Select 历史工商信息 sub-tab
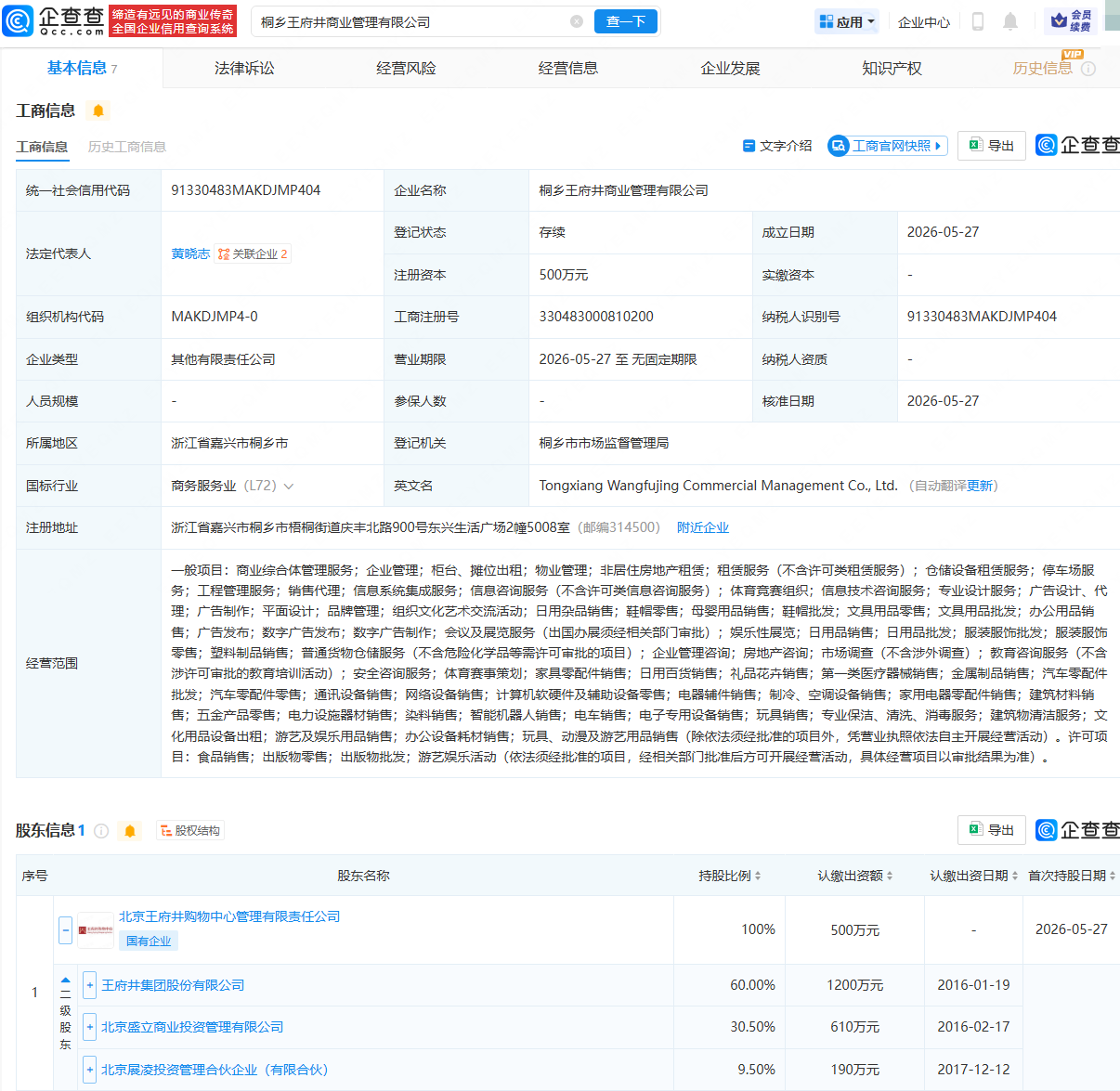Image resolution: width=1120 pixels, height=1091 pixels. (127, 147)
